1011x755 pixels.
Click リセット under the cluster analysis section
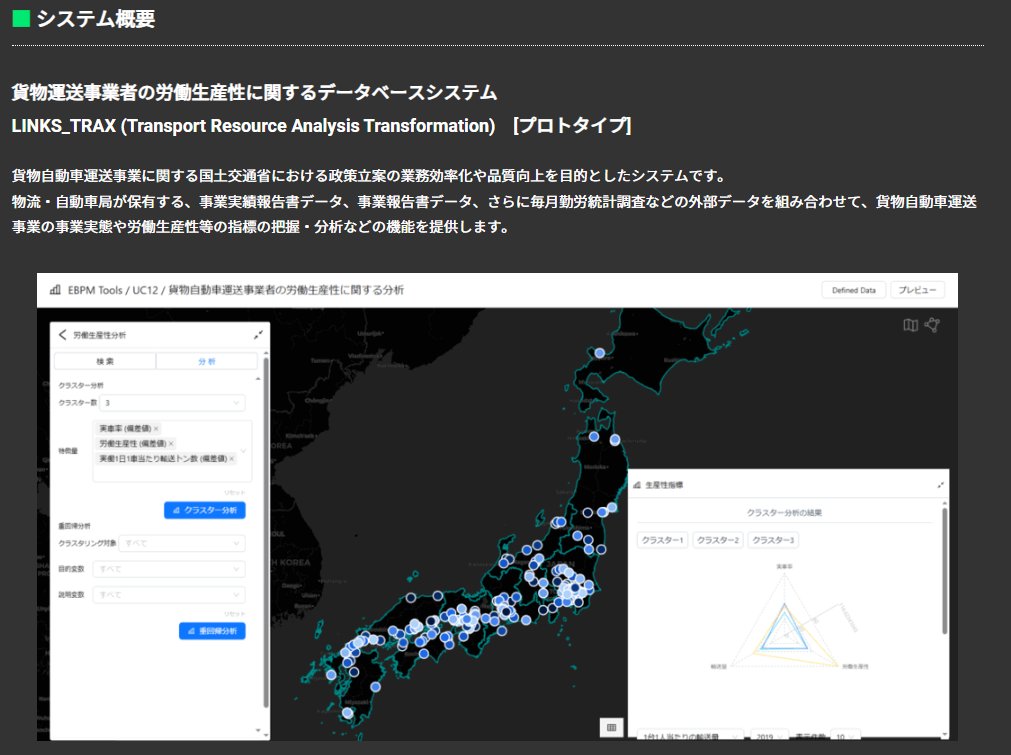coord(235,493)
